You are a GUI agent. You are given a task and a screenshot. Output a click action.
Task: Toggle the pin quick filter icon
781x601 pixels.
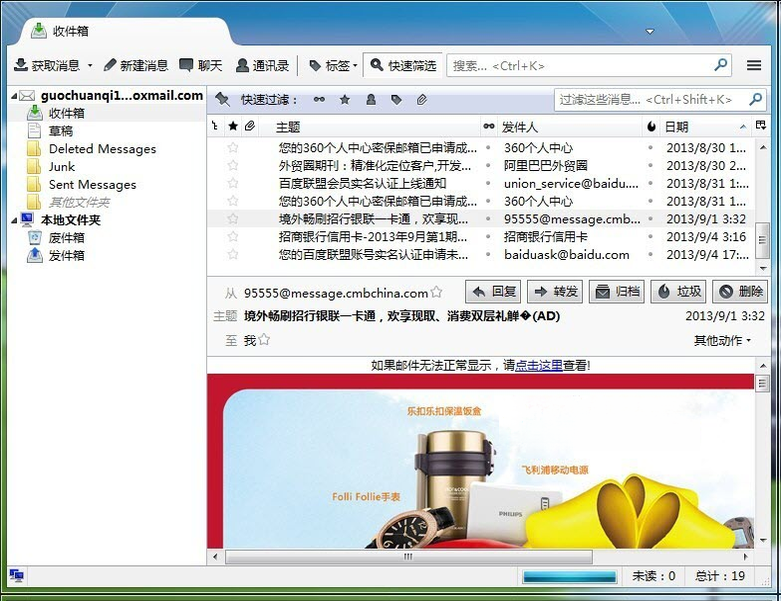[x=222, y=100]
